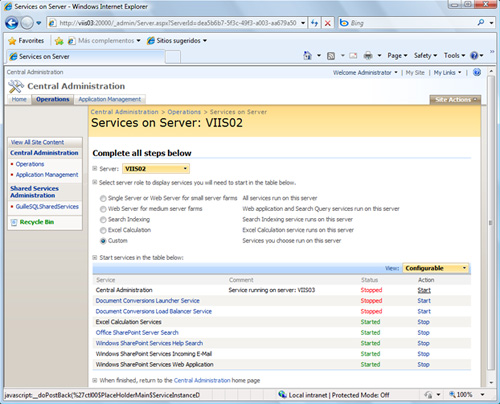
Task: Stop Windows SharePoint Services Incoming E-Mail
Action: click(x=423, y=354)
